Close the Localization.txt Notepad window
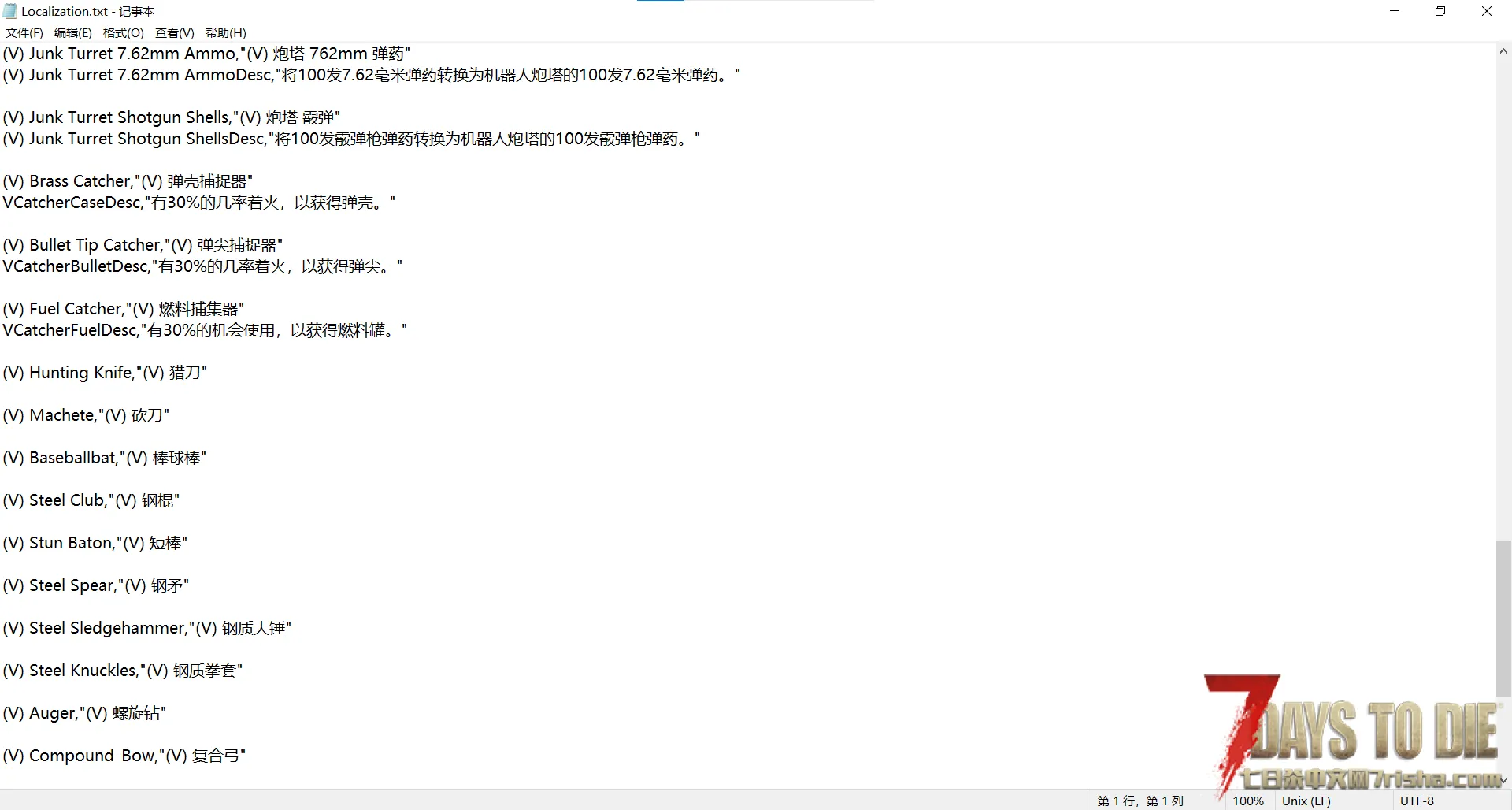The height and width of the screenshot is (810, 1512). 1487,11
